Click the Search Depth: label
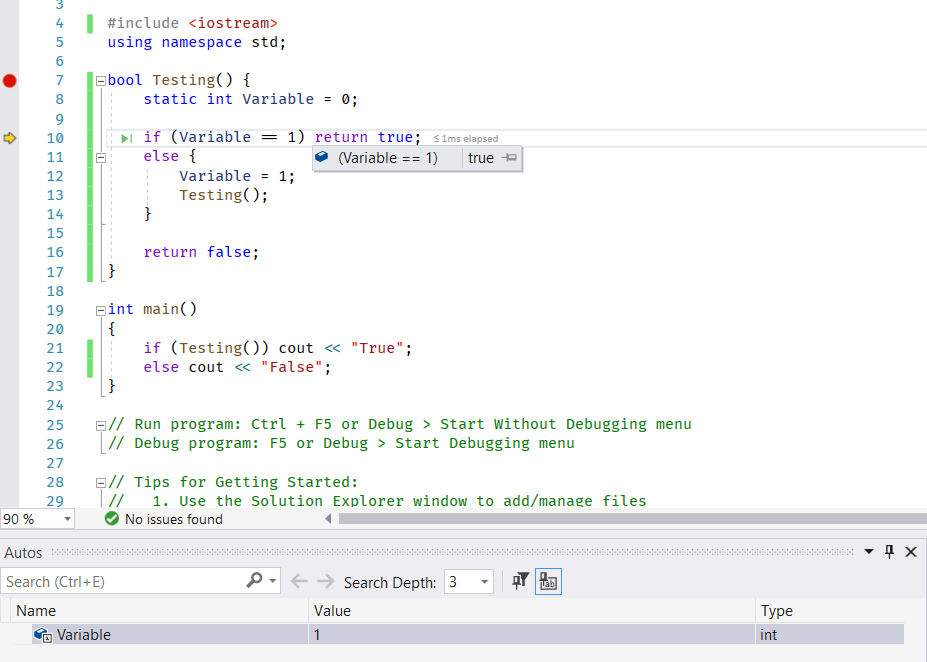This screenshot has width=927, height=662. (390, 582)
